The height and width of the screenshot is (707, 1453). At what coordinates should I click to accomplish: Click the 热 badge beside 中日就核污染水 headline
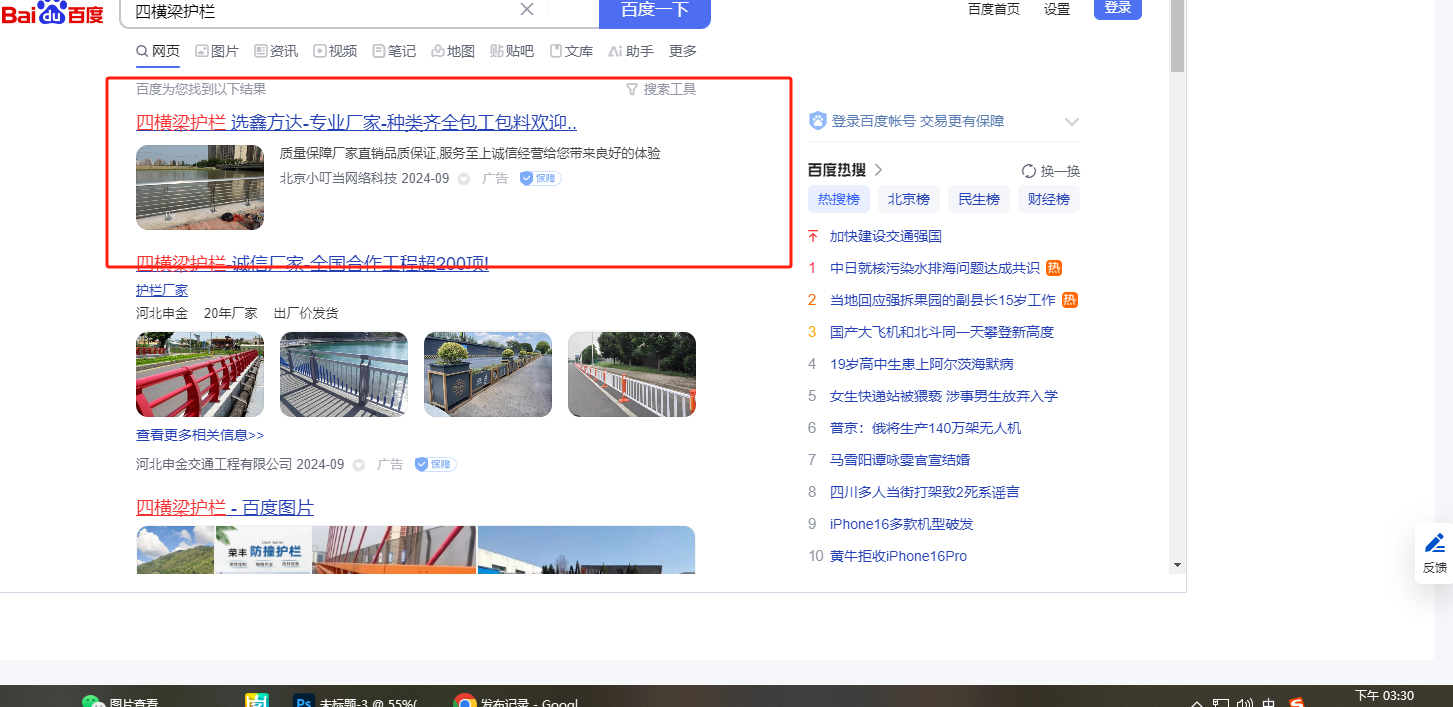coord(1054,268)
